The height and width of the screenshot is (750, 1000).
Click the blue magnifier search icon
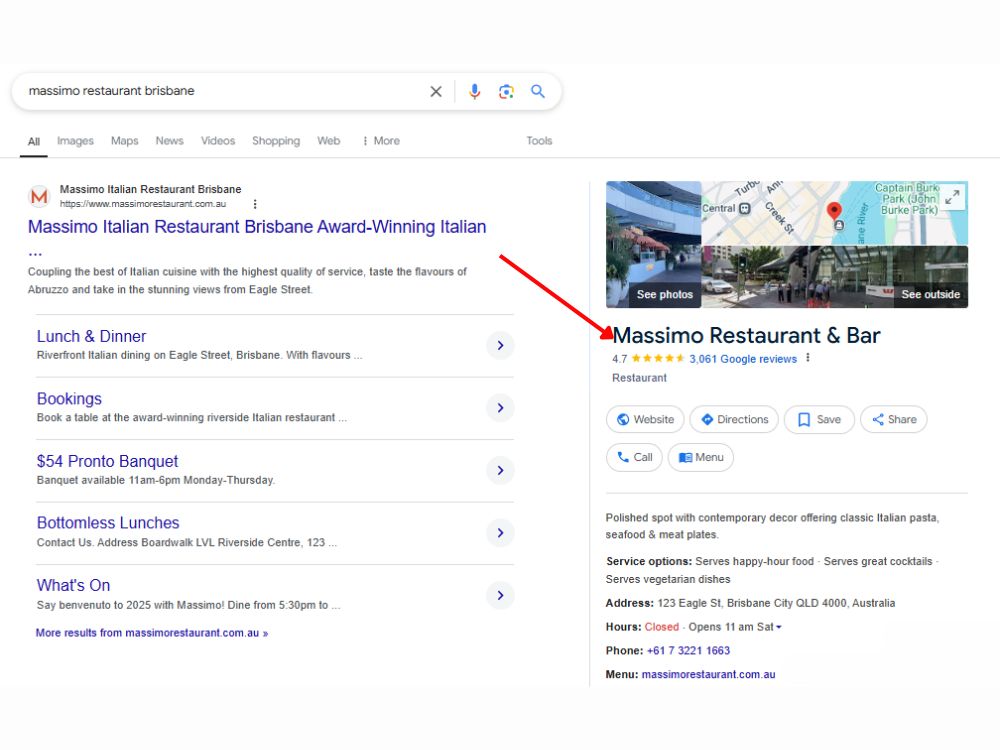click(x=538, y=91)
